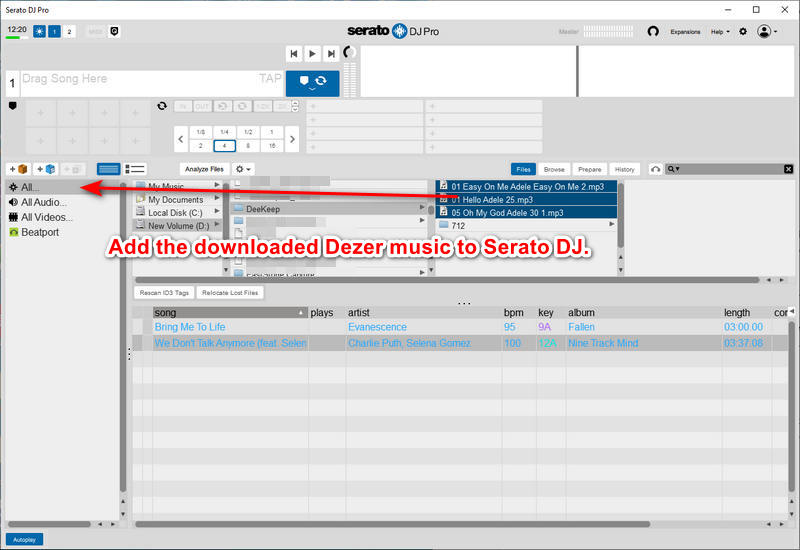This screenshot has width=800, height=550.
Task: Click the TAP tempo label
Action: click(270, 78)
